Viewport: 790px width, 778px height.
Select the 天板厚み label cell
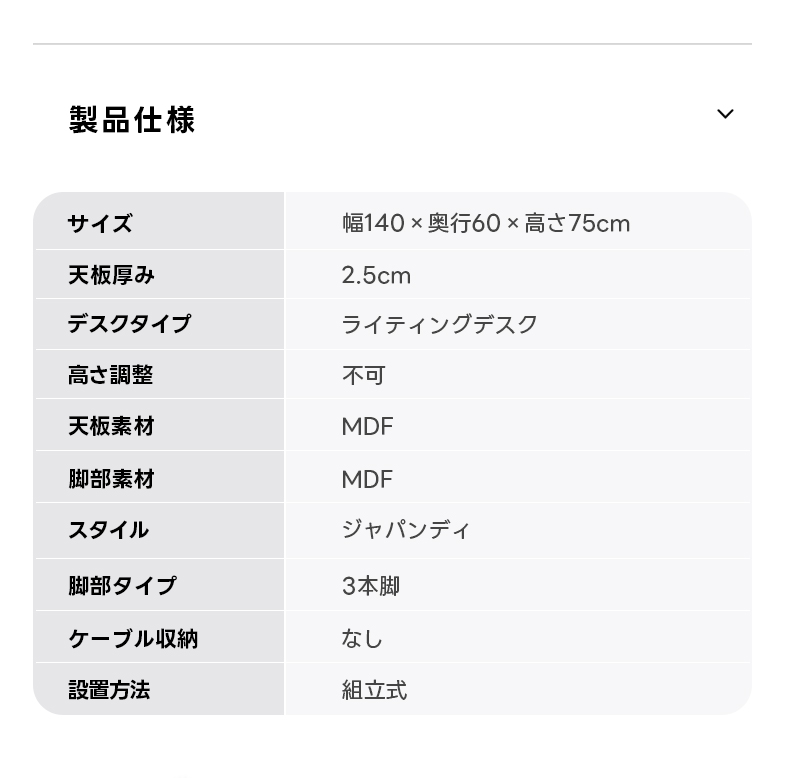[x=111, y=275]
